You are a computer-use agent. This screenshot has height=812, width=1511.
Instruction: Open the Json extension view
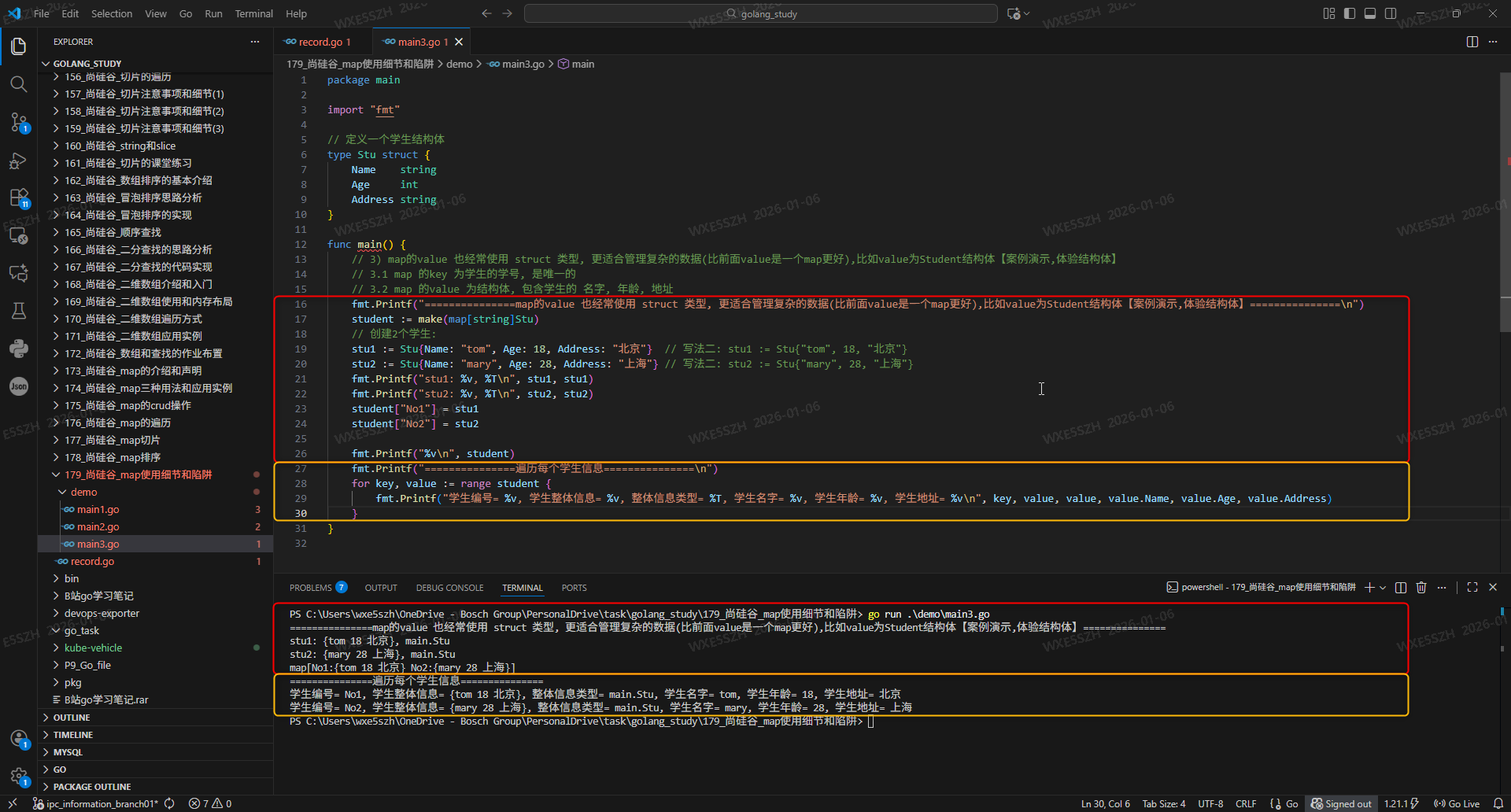click(x=19, y=386)
